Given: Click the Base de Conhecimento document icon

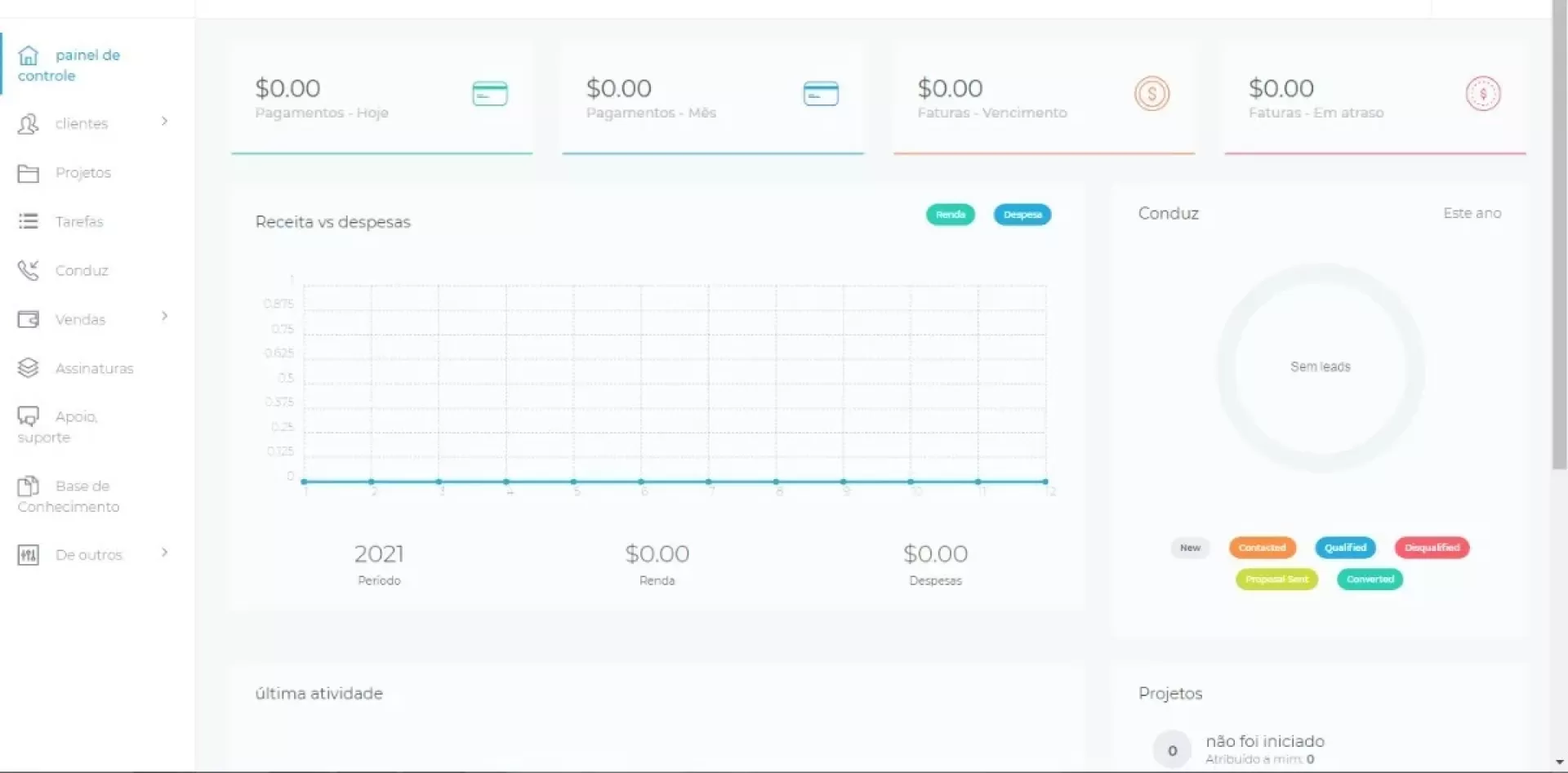Looking at the screenshot, I should pos(29,486).
